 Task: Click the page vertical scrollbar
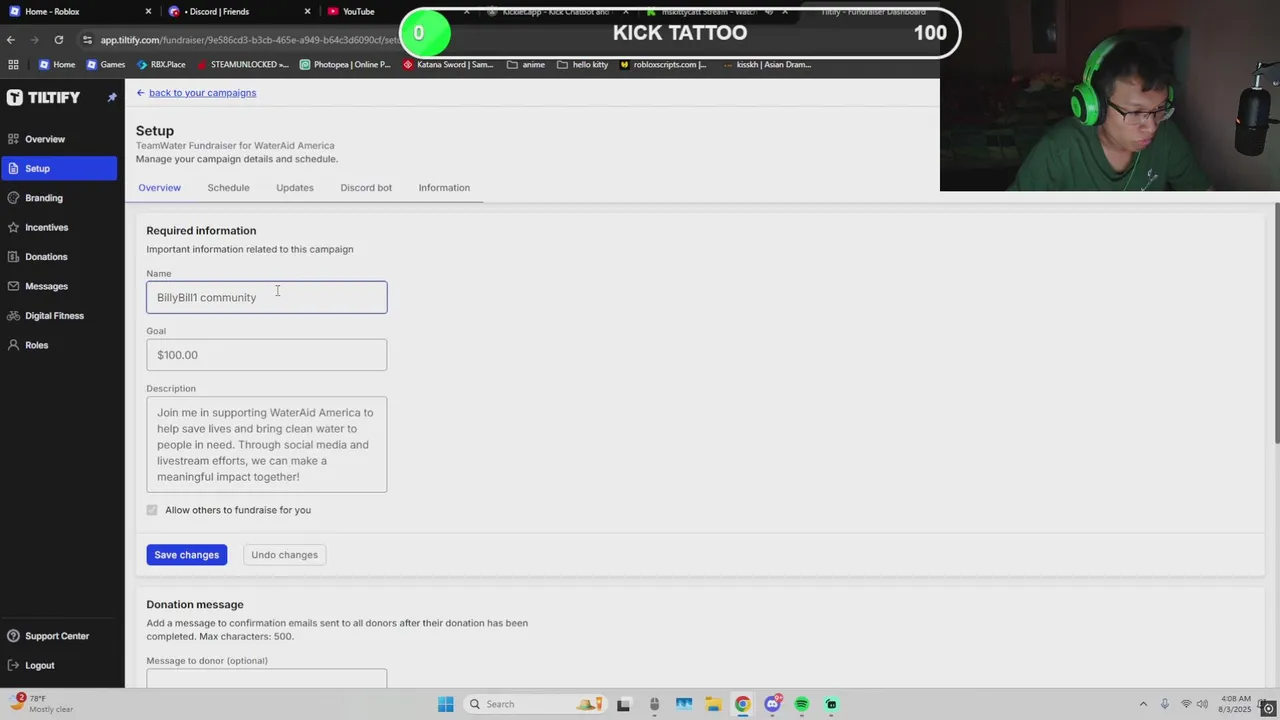(x=1276, y=324)
